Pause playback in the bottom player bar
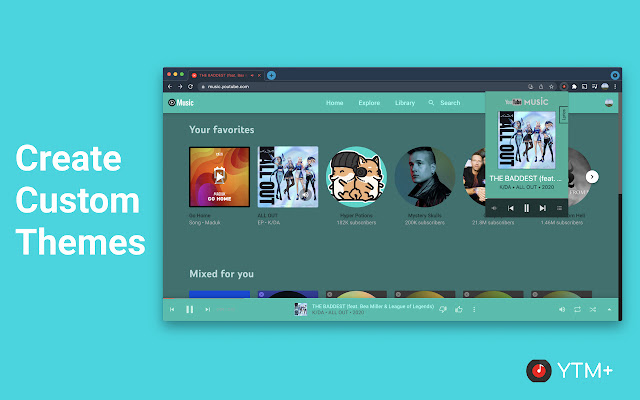 point(189,309)
